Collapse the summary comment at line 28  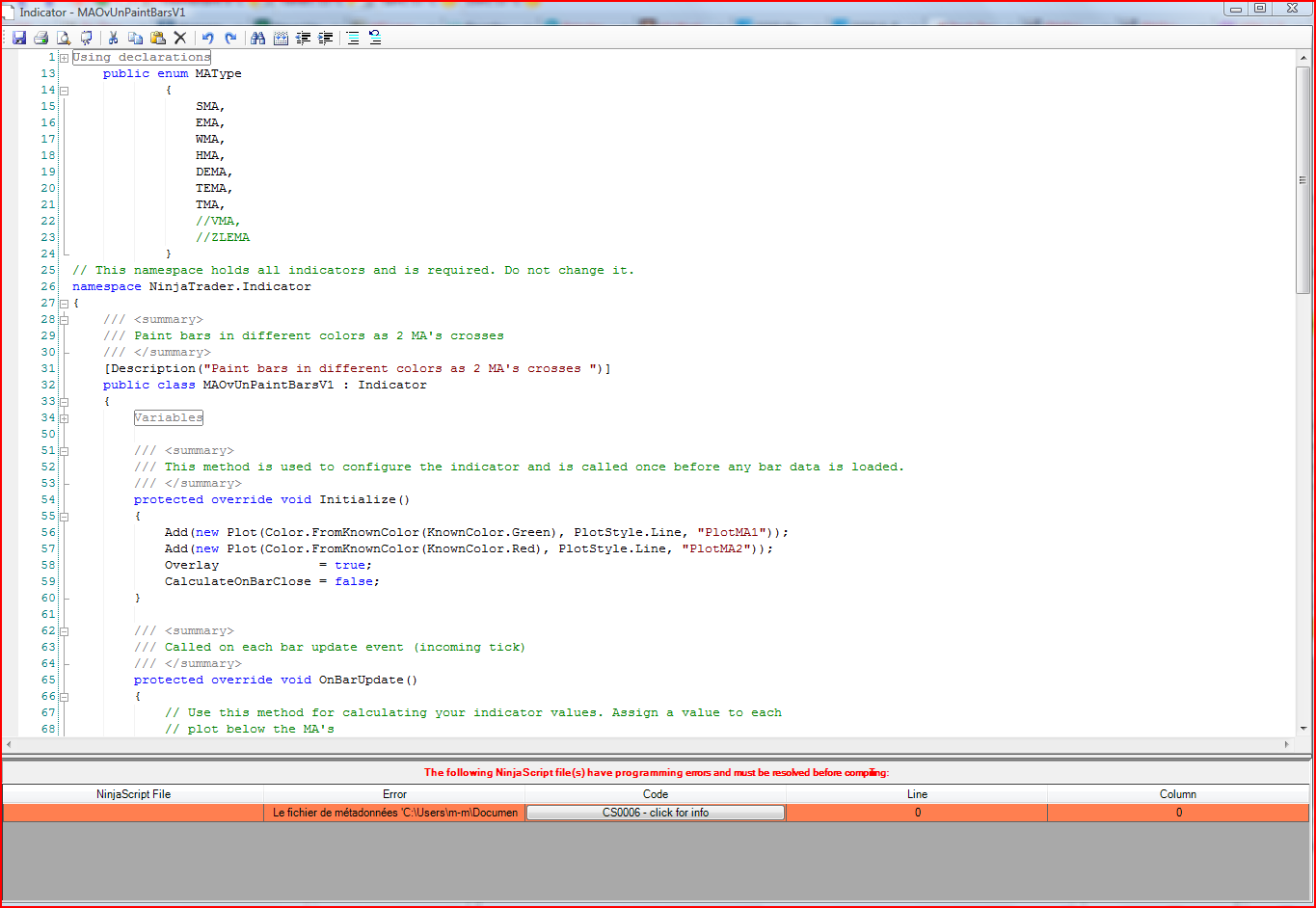pyautogui.click(x=65, y=320)
